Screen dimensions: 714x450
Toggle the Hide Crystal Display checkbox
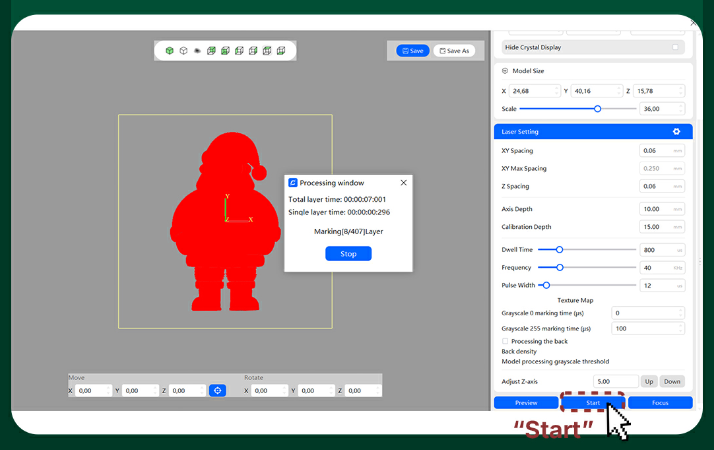676,47
